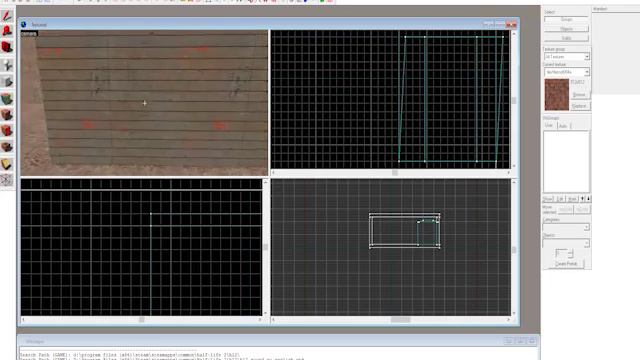Viewport: 640px width, 360px height.
Task: Pick the Entity tool
Action: coord(7,65)
